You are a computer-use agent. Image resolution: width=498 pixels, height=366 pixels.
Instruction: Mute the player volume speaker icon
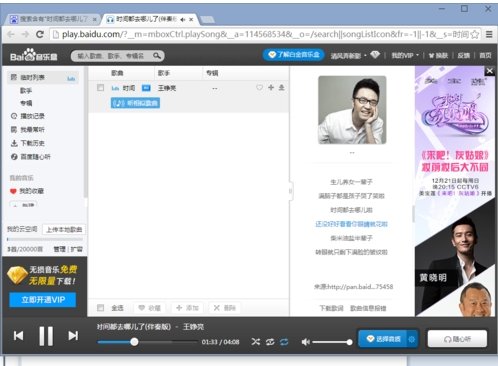coord(305,342)
